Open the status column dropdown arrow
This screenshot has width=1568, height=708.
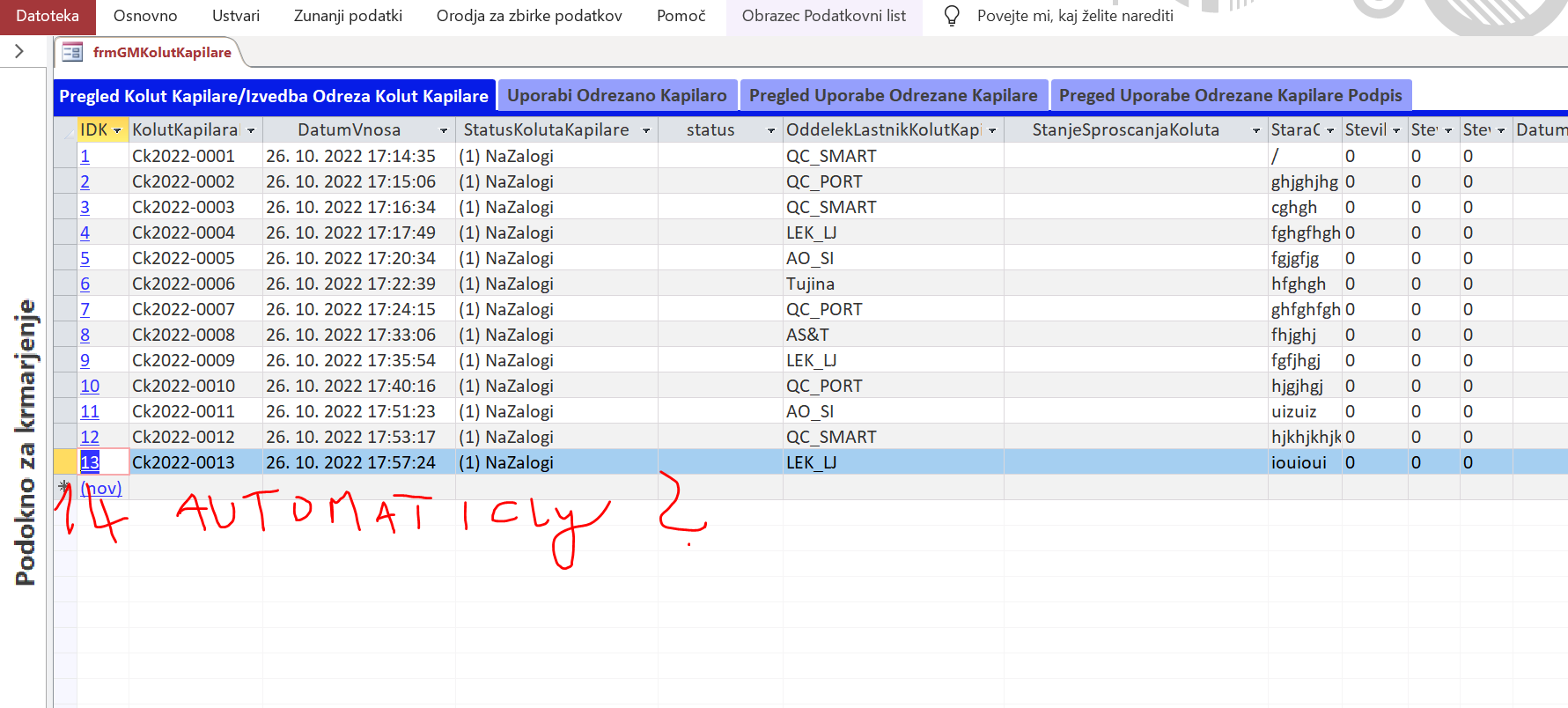(x=771, y=130)
